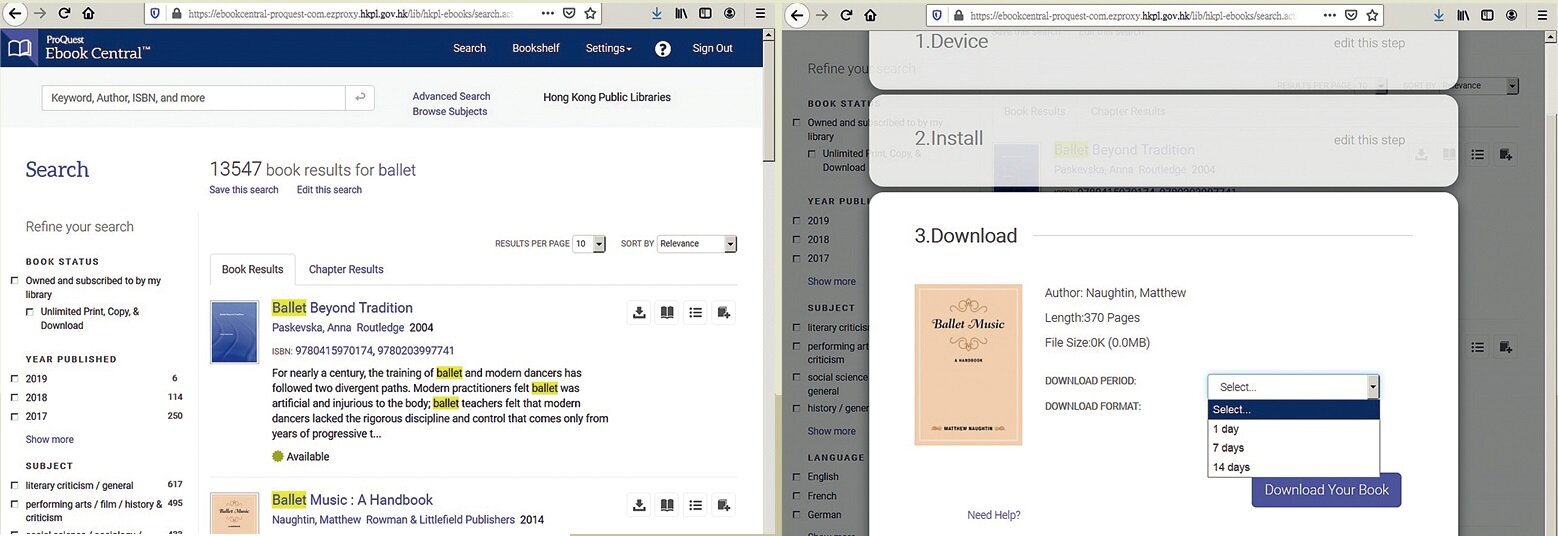Screen dimensions: 1558x536
Task: Expand 'Show more' under Subject in the right window
Action: [x=832, y=432]
